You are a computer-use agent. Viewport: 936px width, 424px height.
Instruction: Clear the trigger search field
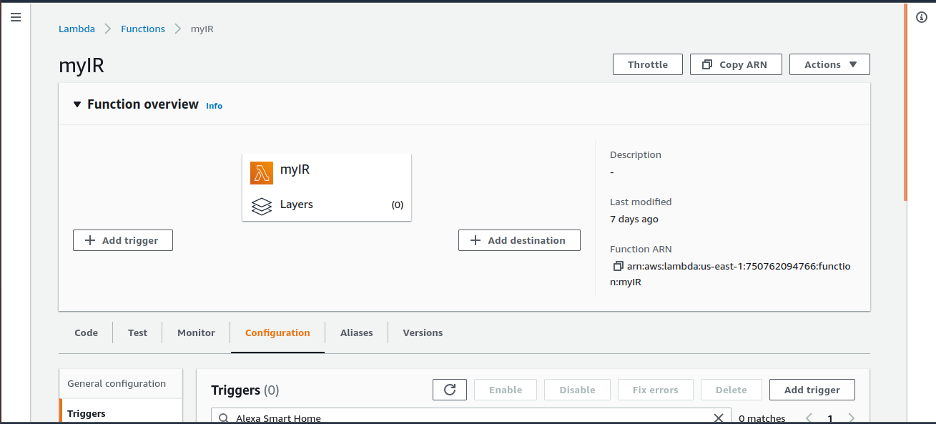tap(718, 418)
